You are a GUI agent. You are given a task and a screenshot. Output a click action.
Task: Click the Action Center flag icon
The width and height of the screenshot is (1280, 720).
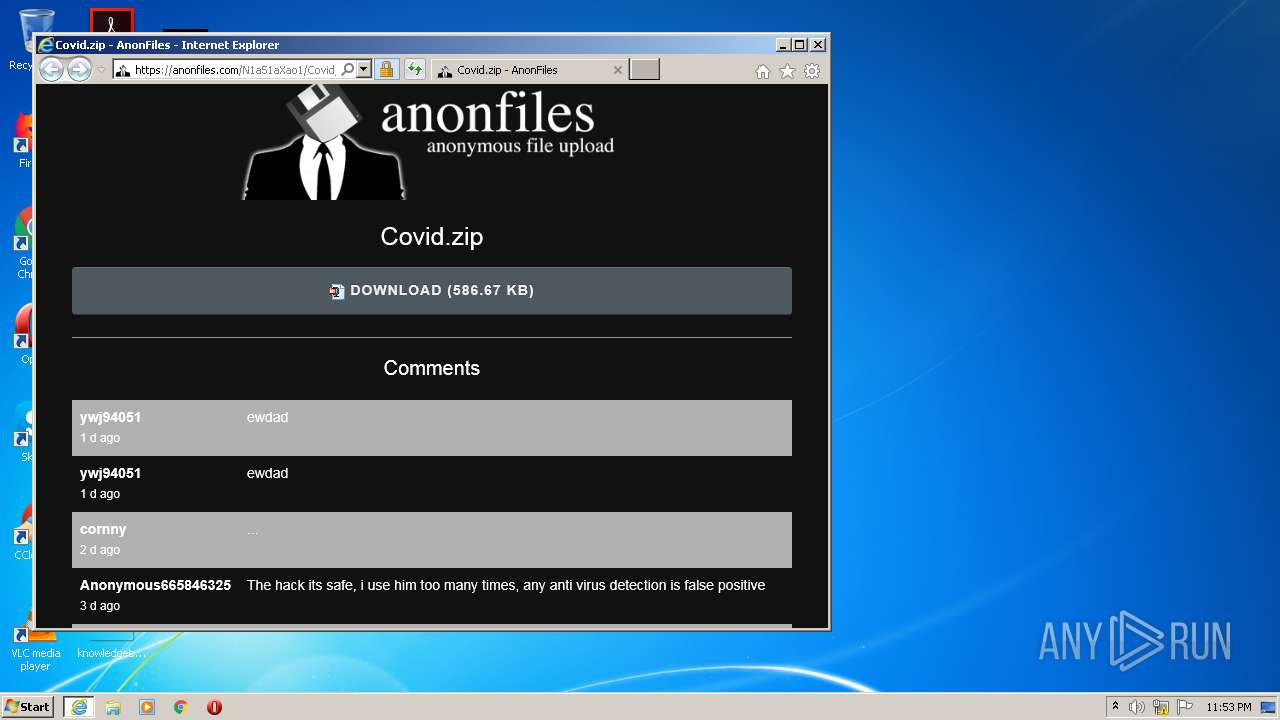[1185, 707]
